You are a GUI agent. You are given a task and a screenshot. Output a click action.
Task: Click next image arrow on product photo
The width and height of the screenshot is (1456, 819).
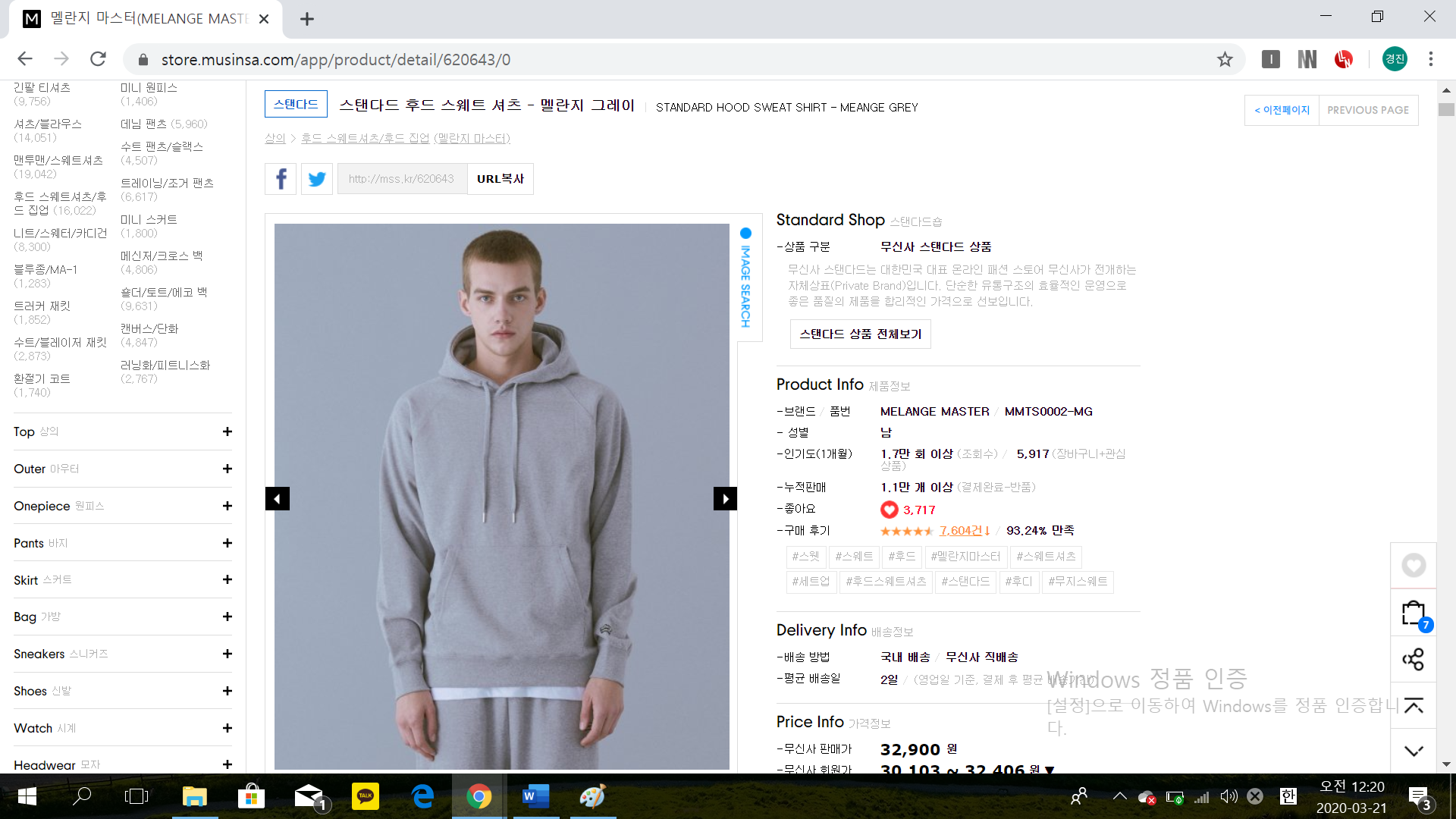coord(725,499)
